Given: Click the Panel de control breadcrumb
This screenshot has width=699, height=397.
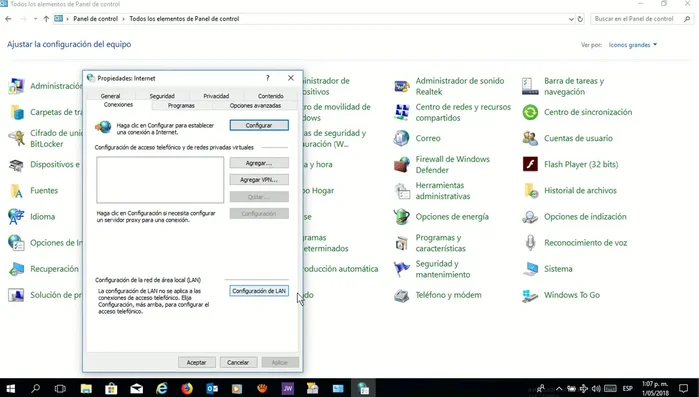Looking at the screenshot, I should click(x=95, y=19).
